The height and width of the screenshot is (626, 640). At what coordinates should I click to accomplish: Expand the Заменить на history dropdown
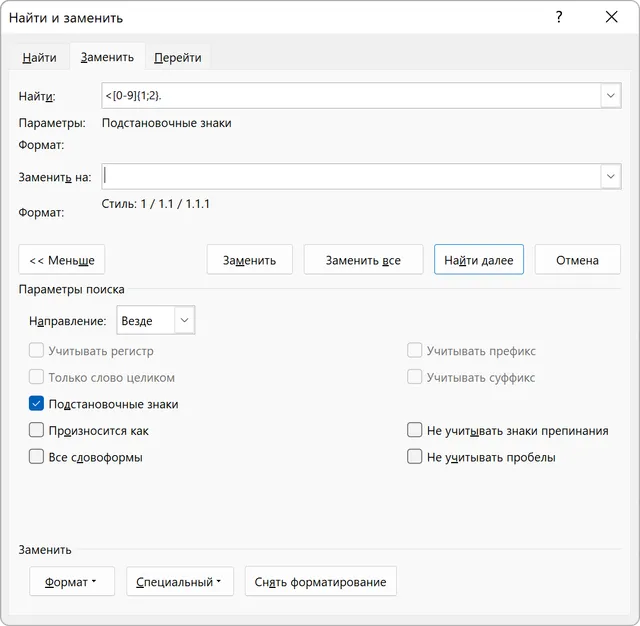(611, 176)
